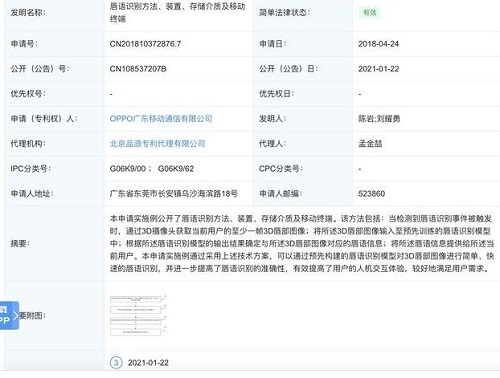Select the application date 2018-04-24

pyautogui.click(x=378, y=44)
